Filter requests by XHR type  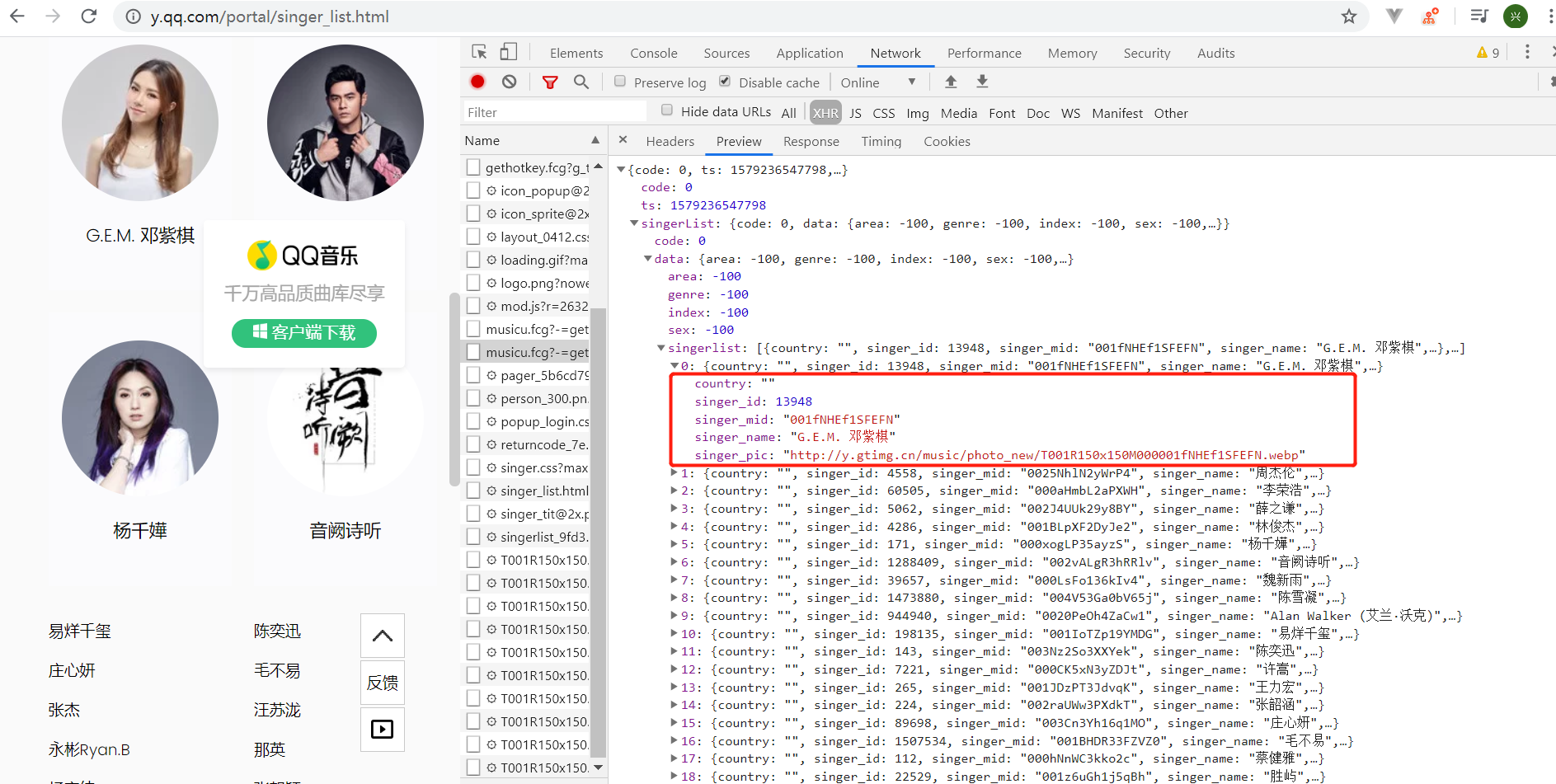coord(825,113)
